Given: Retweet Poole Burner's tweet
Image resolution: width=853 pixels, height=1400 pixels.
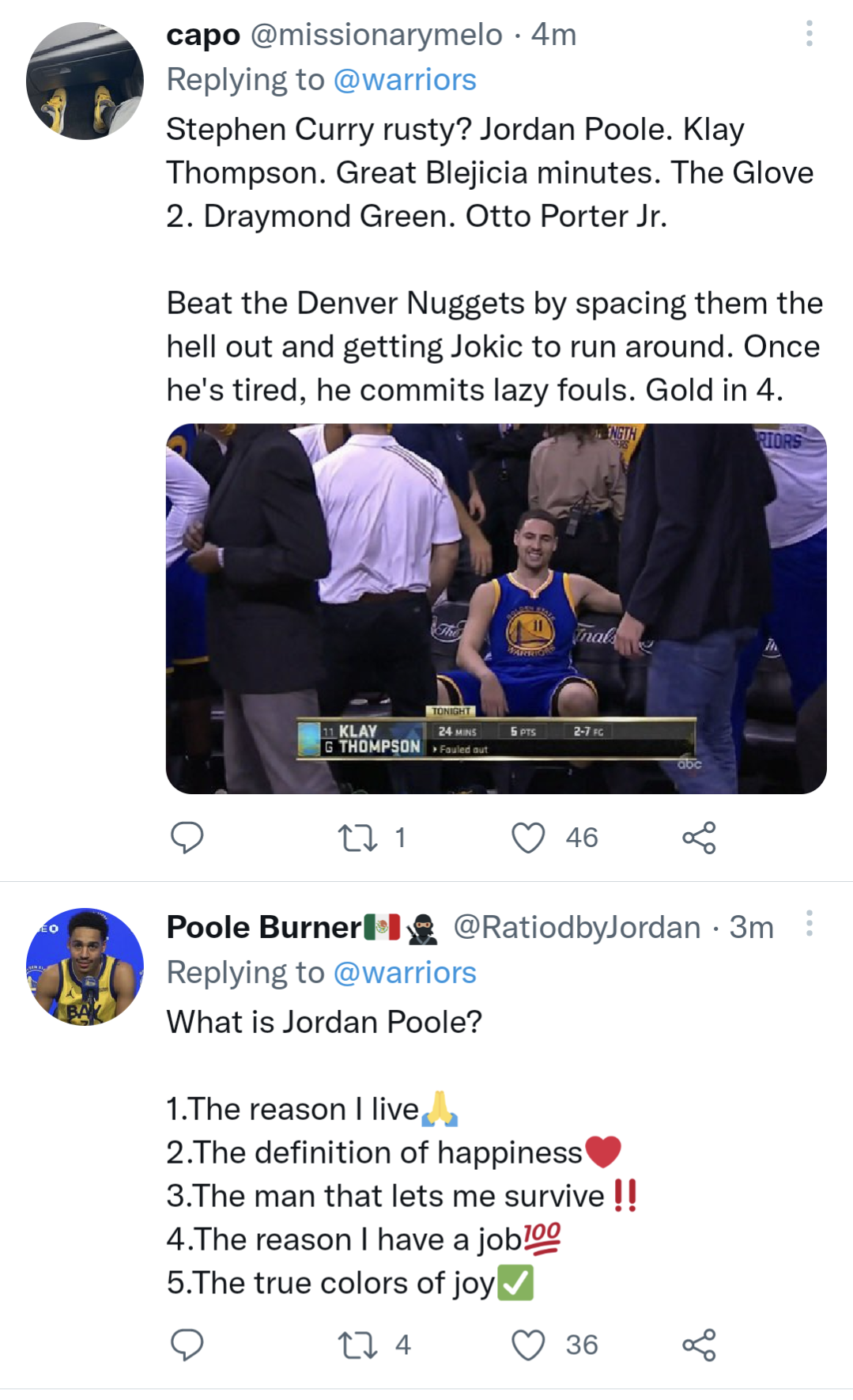Looking at the screenshot, I should click(x=357, y=1345).
